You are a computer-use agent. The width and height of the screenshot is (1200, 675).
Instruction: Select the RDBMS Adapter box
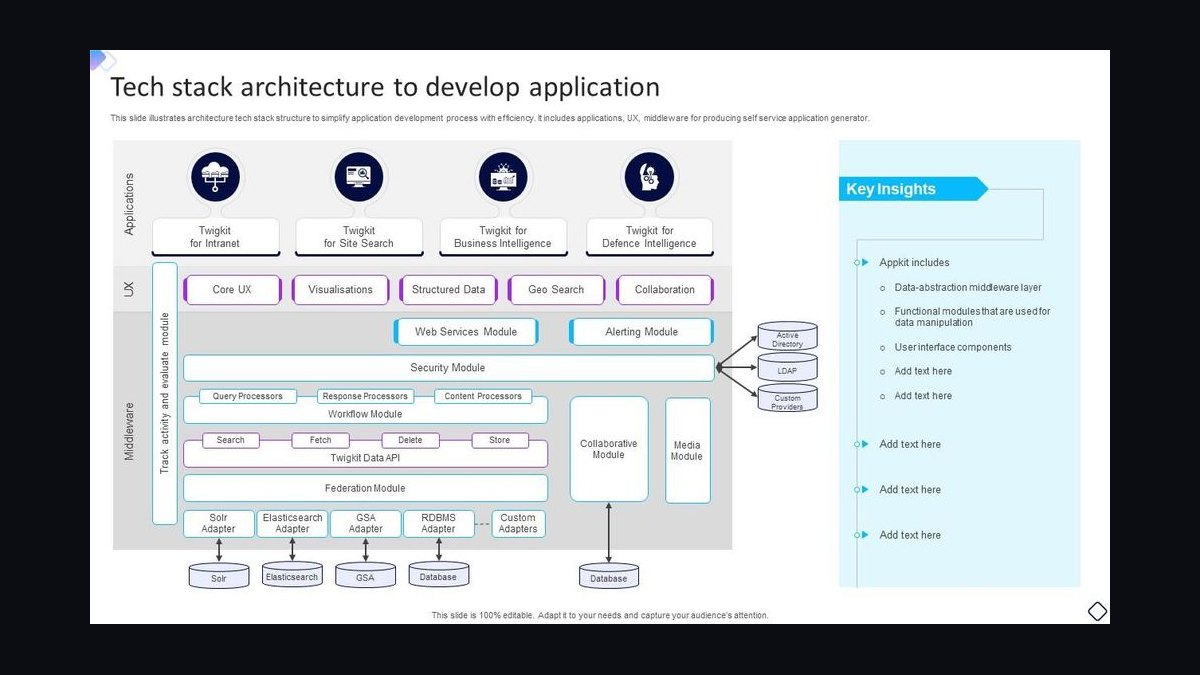click(x=438, y=524)
